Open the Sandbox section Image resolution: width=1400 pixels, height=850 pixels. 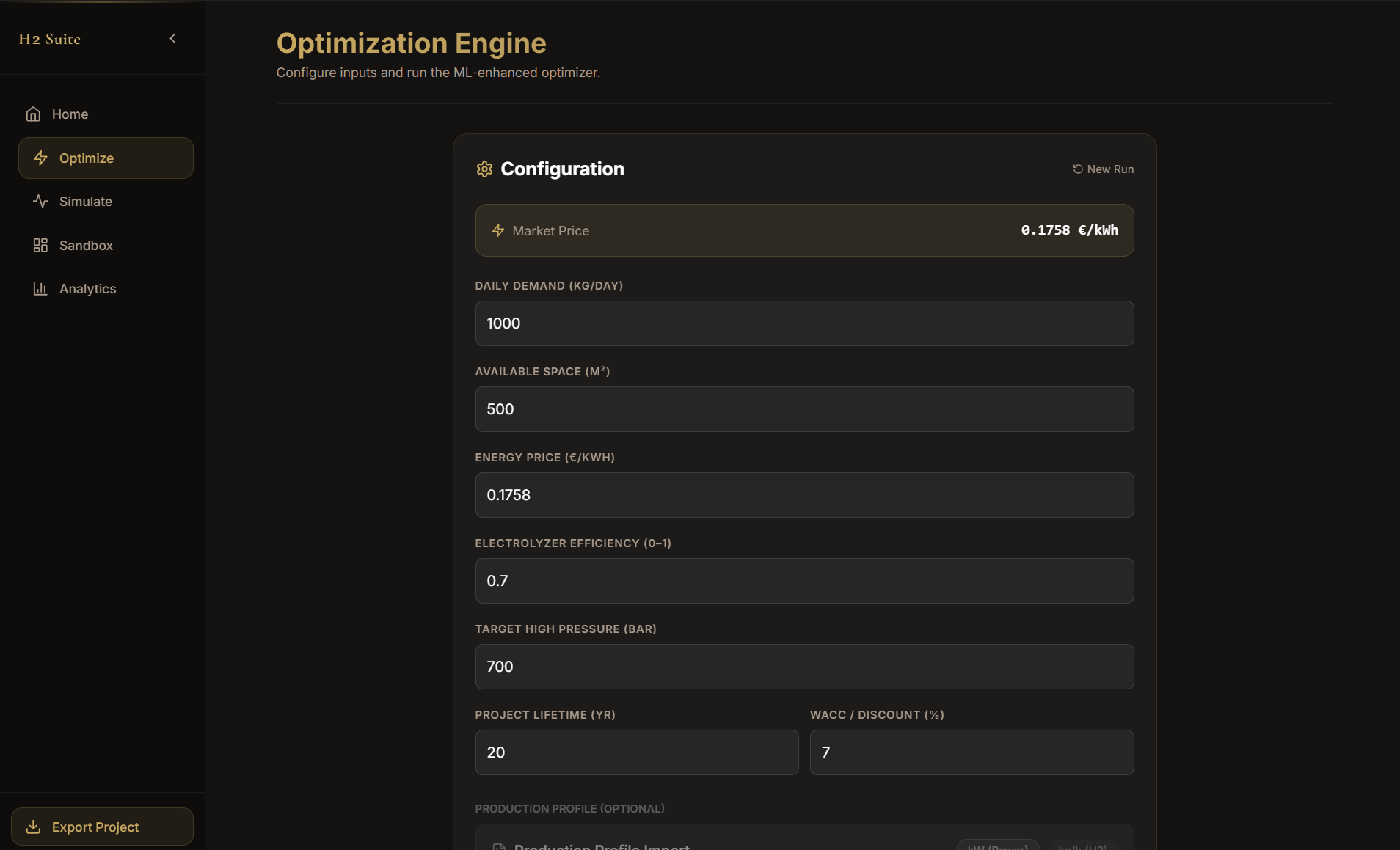106,245
